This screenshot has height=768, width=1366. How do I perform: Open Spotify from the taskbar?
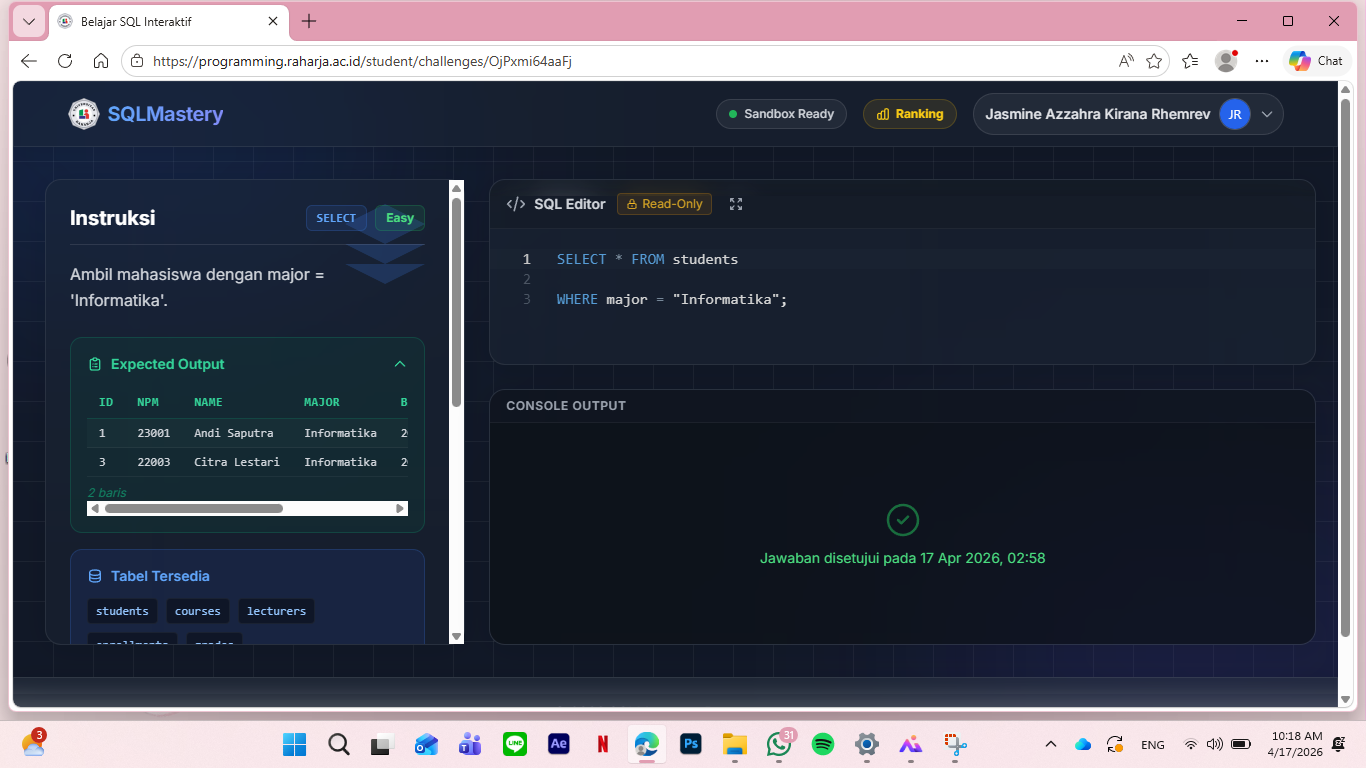click(823, 744)
